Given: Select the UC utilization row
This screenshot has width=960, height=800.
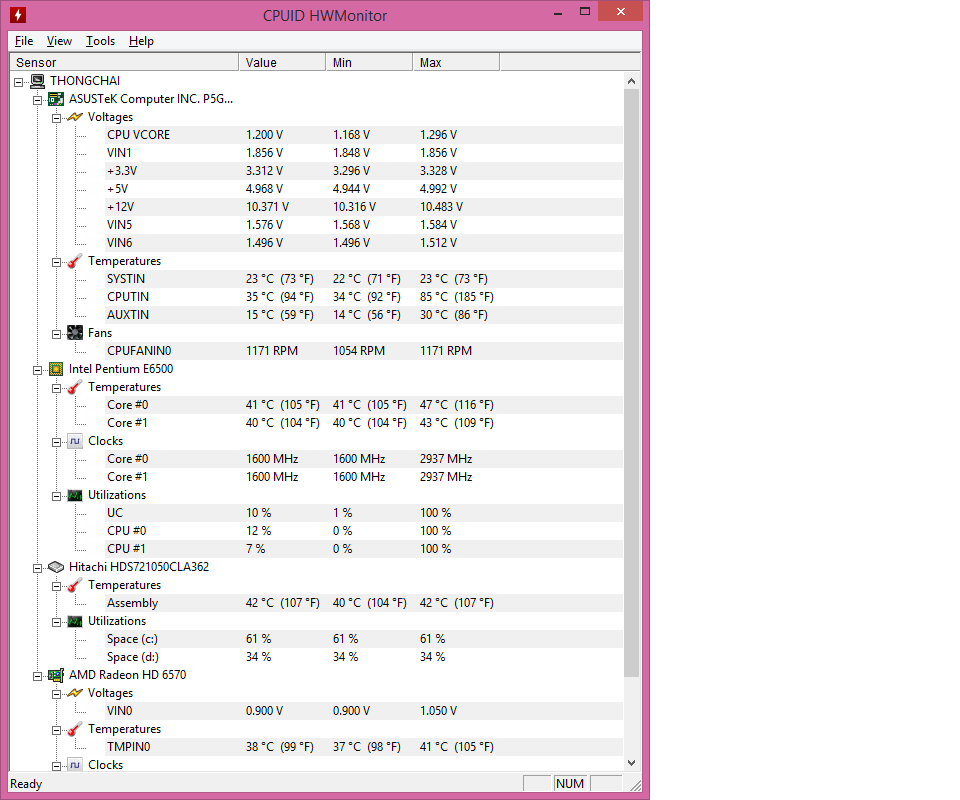Looking at the screenshot, I should click(364, 513).
